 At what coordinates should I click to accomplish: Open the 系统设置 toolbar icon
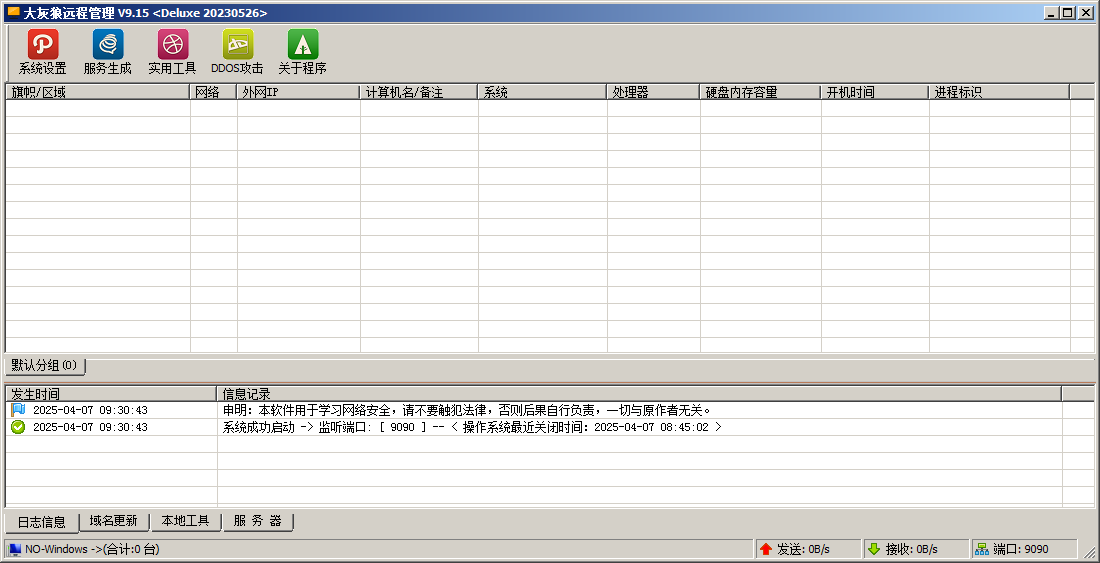[x=42, y=45]
